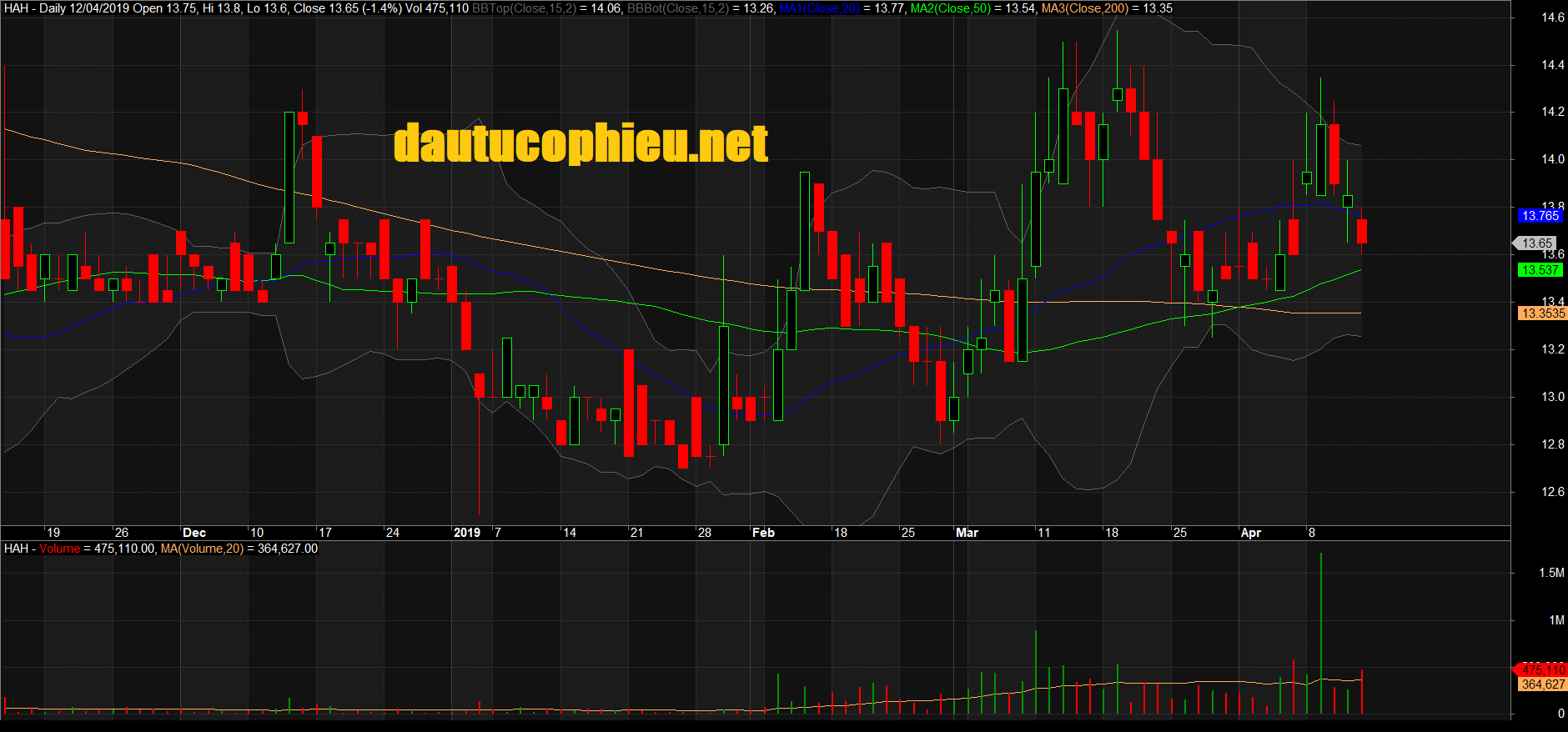Screen dimensions: 1568x732
Task: Click the Feb month marker on date axis
Action: coord(763,533)
